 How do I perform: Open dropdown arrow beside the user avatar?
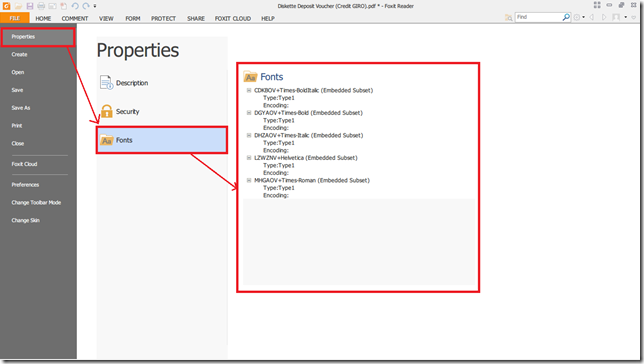[x=626, y=17]
